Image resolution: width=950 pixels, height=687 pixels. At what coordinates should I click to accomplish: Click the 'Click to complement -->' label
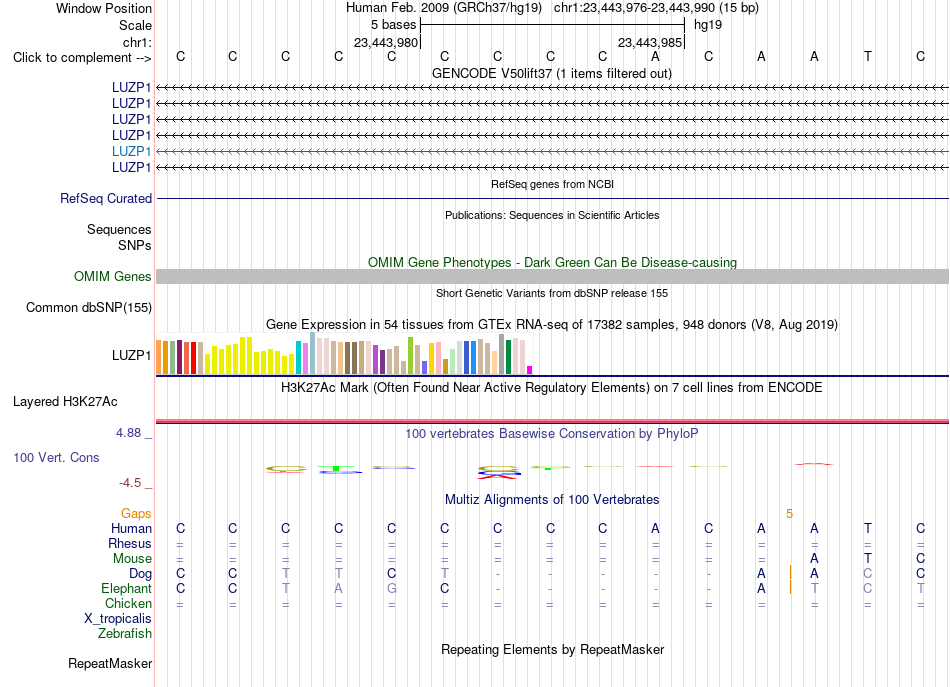tap(82, 58)
